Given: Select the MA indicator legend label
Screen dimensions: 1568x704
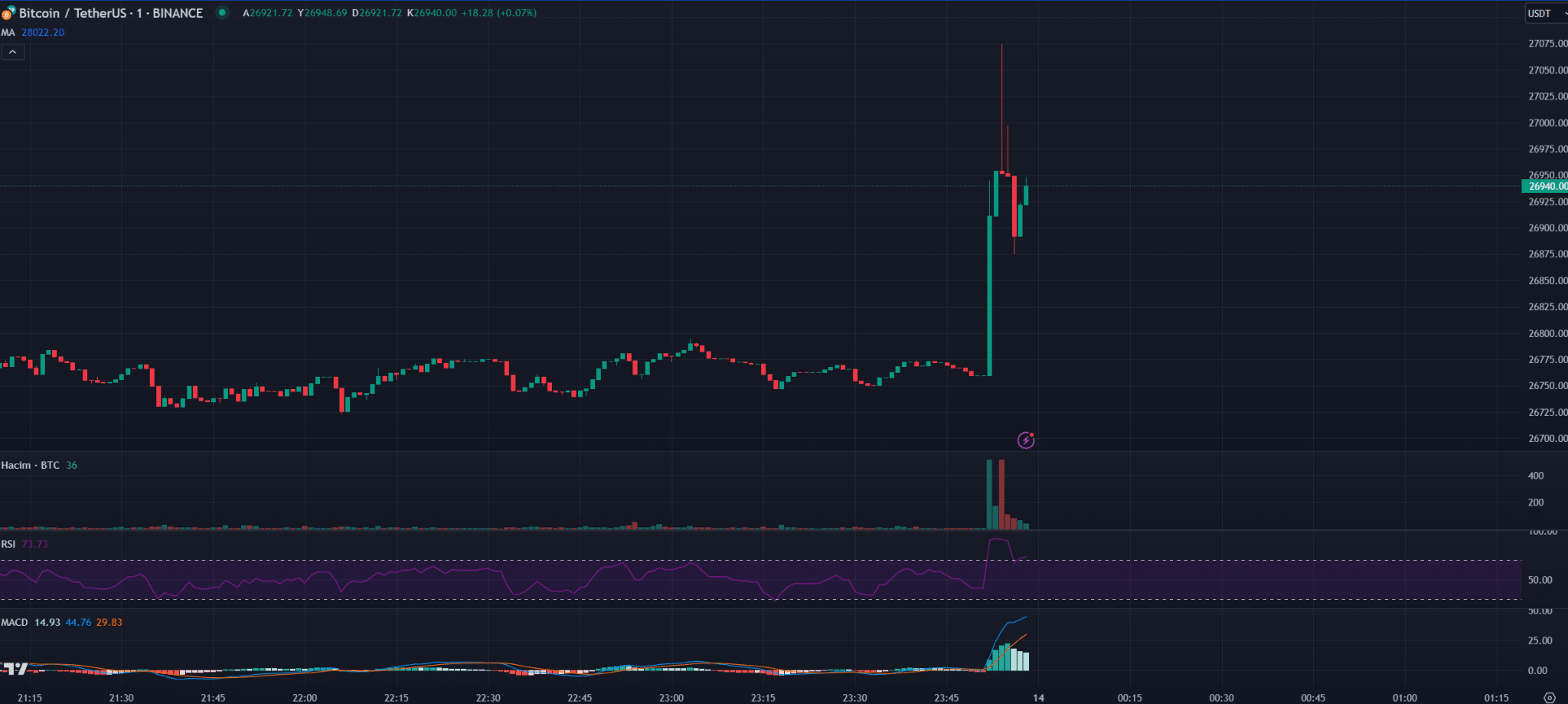Looking at the screenshot, I should tap(8, 32).
